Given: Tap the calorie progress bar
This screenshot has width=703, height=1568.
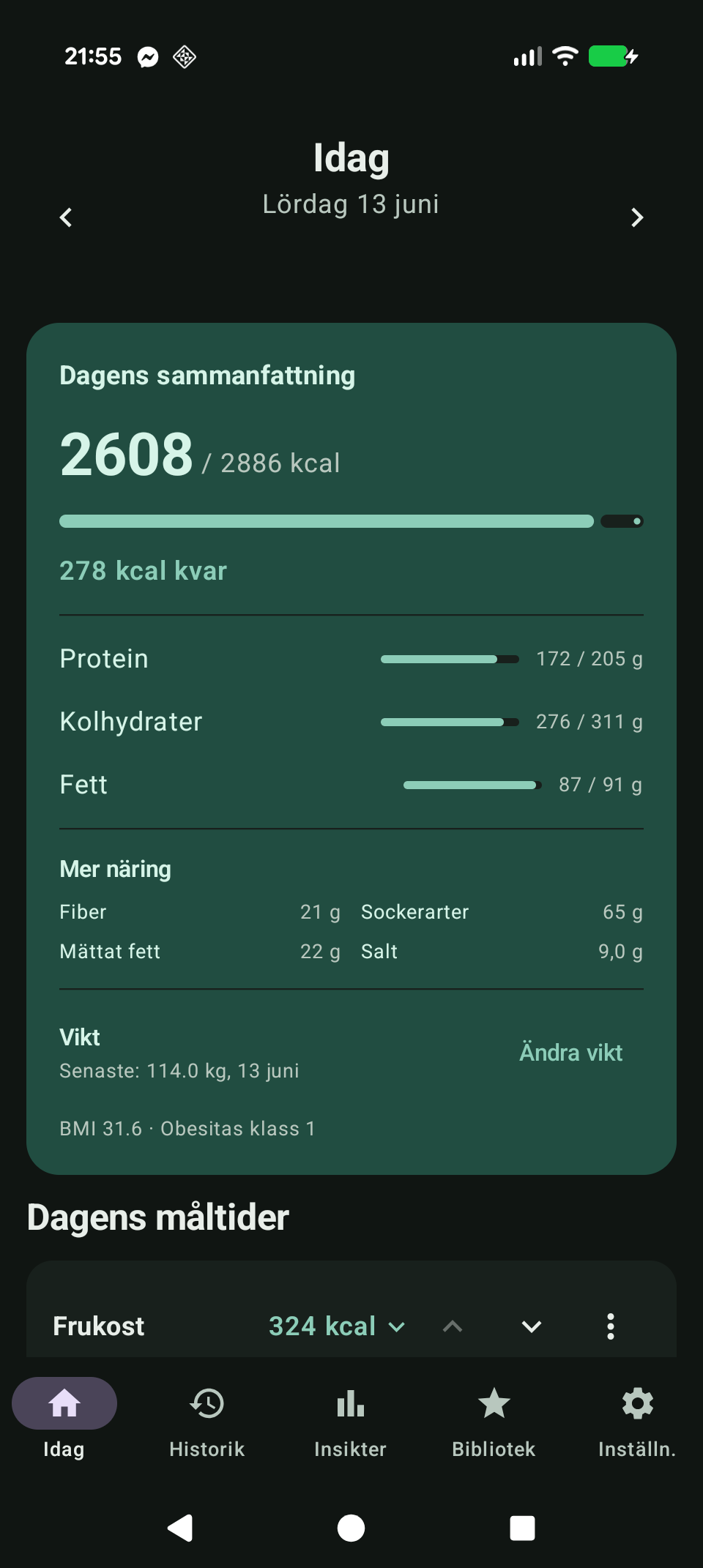Looking at the screenshot, I should (351, 521).
